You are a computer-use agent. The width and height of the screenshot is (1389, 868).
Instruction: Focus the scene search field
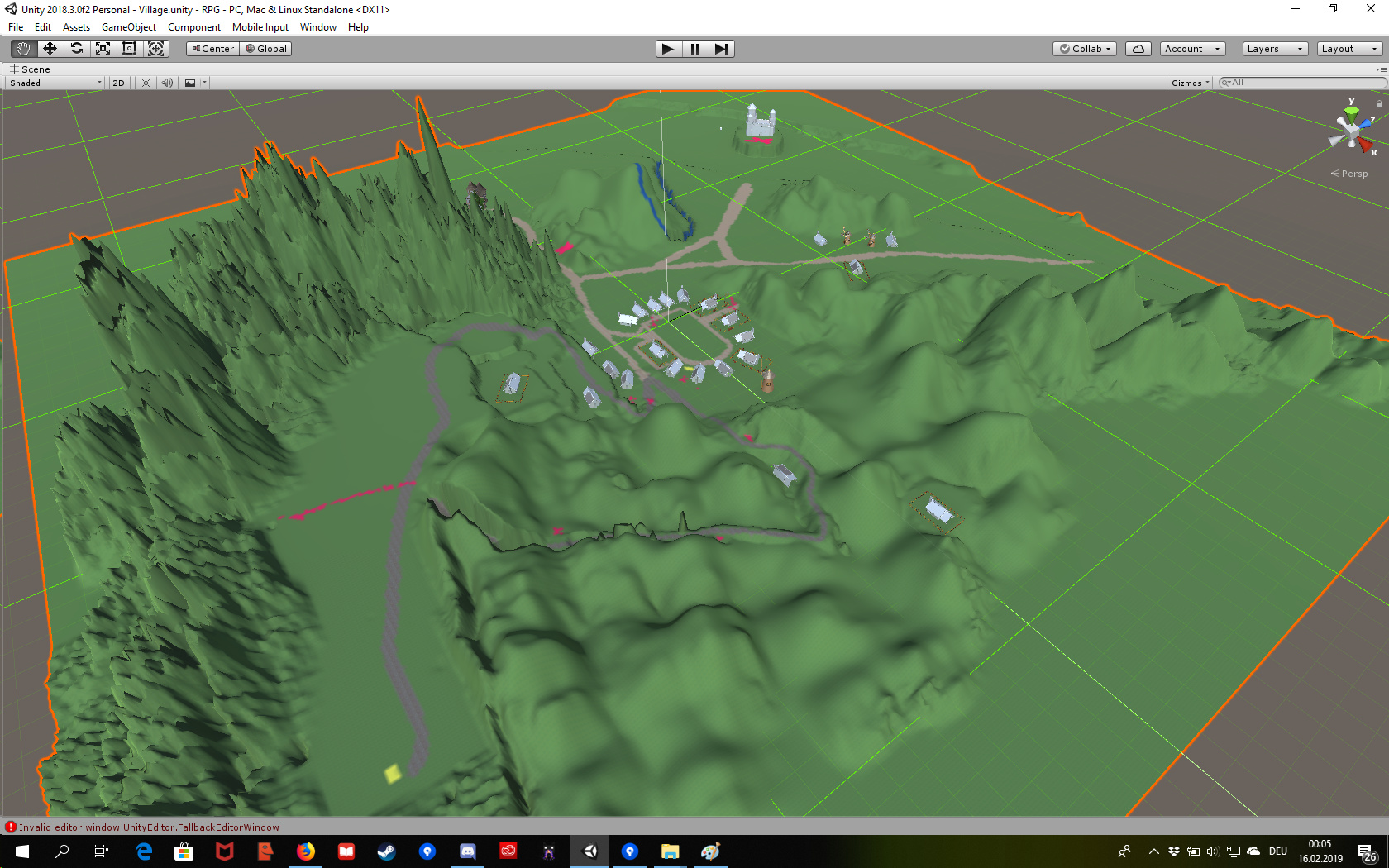point(1301,83)
